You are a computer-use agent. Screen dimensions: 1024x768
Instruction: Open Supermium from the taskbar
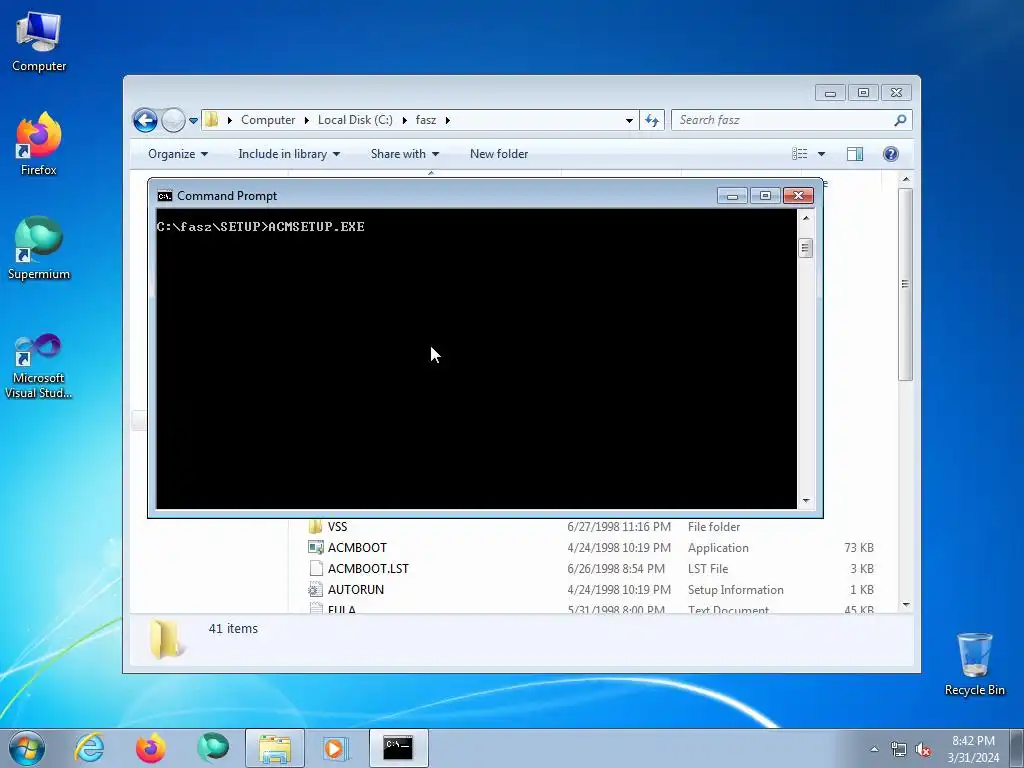[x=213, y=748]
